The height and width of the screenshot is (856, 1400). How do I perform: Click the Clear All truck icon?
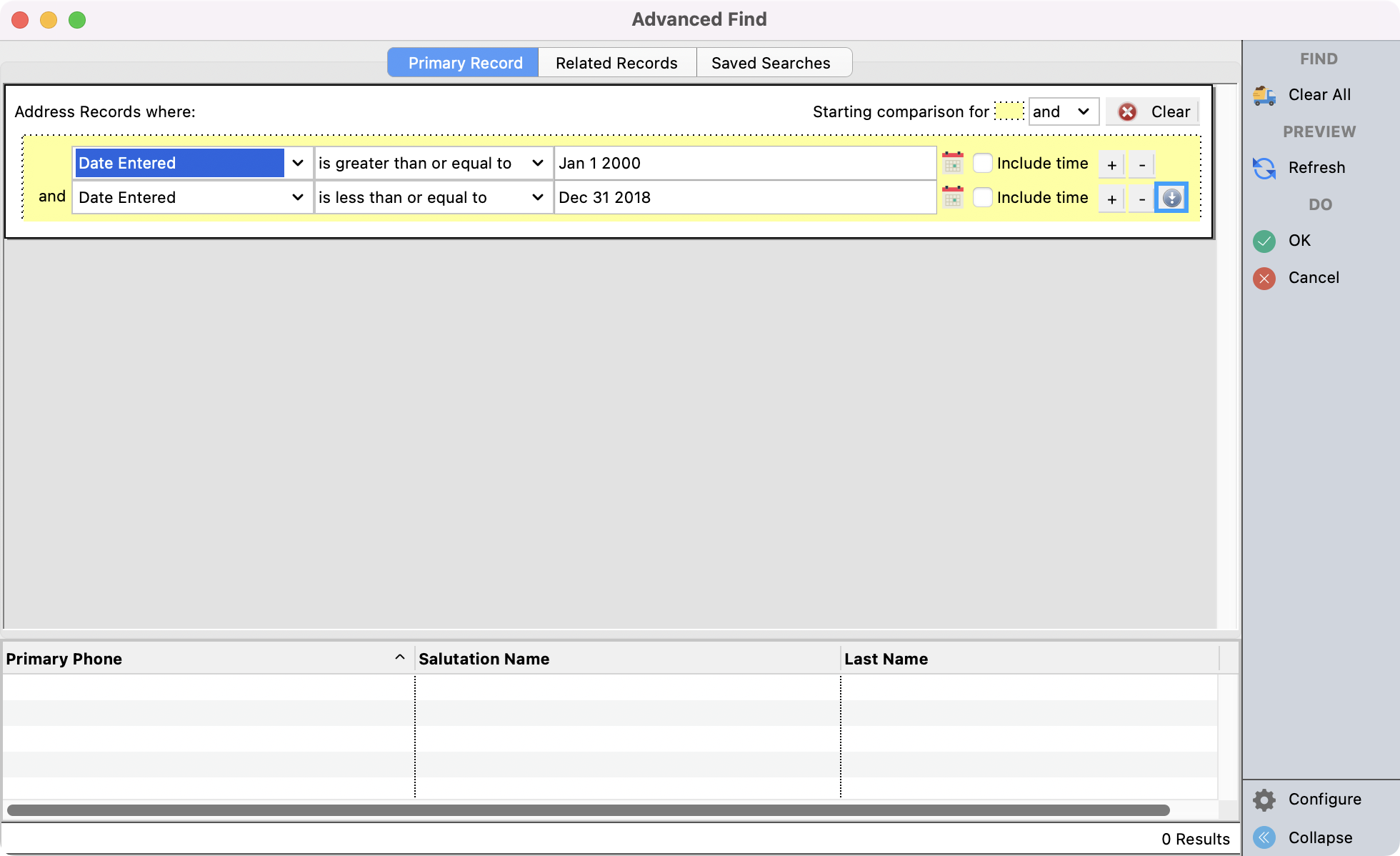tap(1264, 95)
